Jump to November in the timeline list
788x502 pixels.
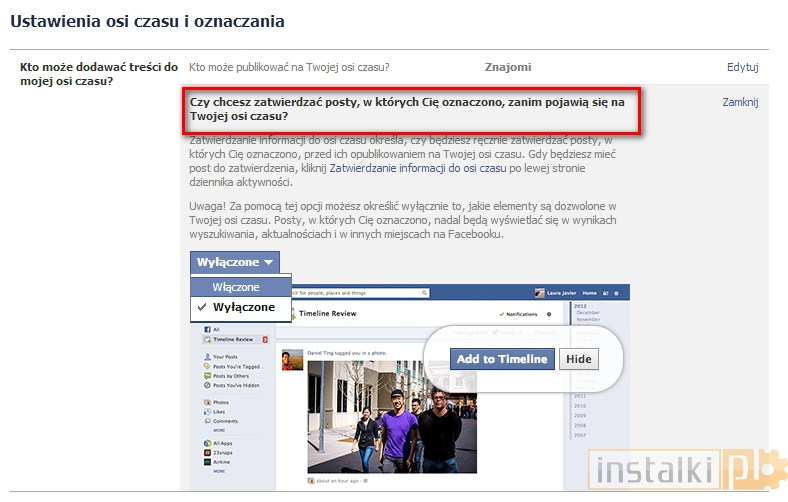(588, 319)
